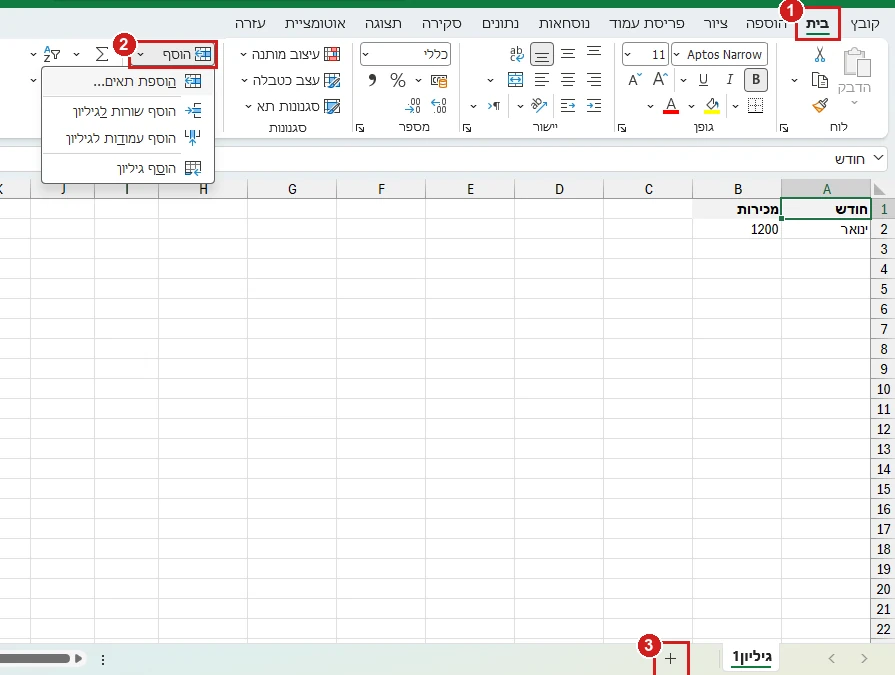Add a new sheet with plus button
Screen dimensions: 895x675
[x=671, y=658]
